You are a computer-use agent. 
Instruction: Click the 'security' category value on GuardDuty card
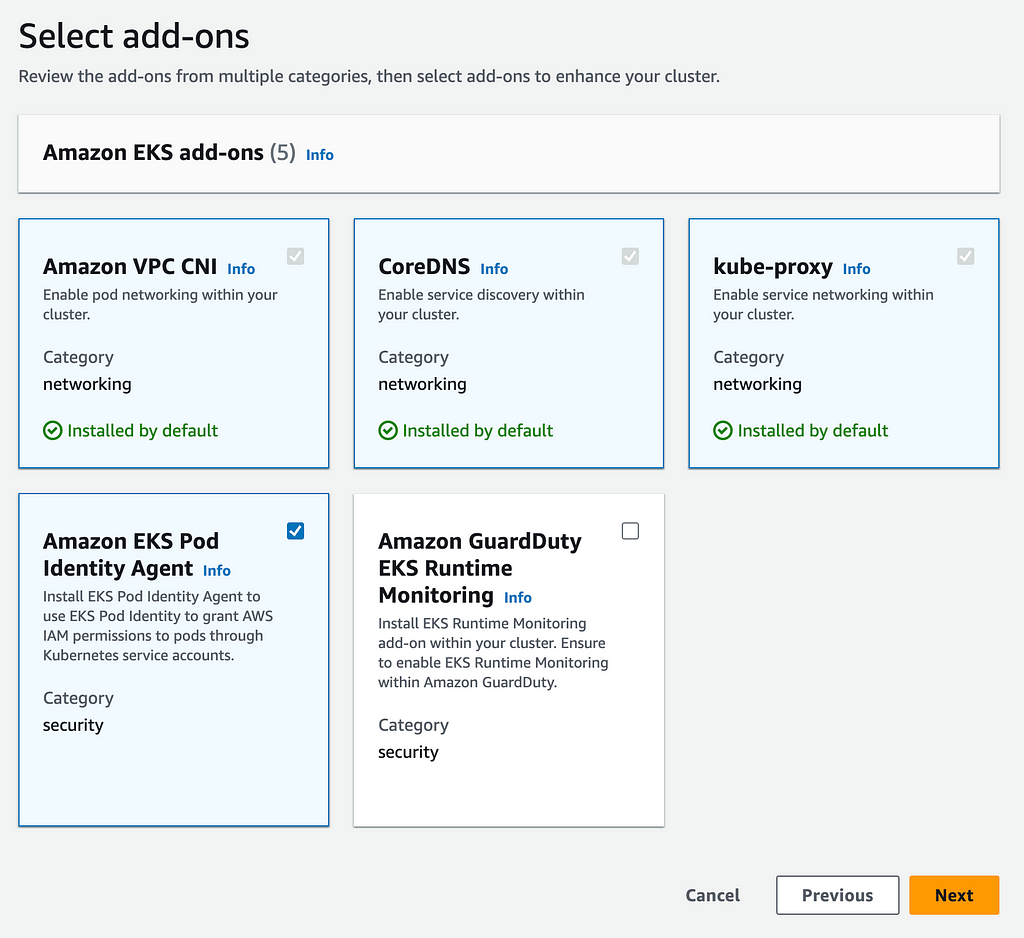408,752
